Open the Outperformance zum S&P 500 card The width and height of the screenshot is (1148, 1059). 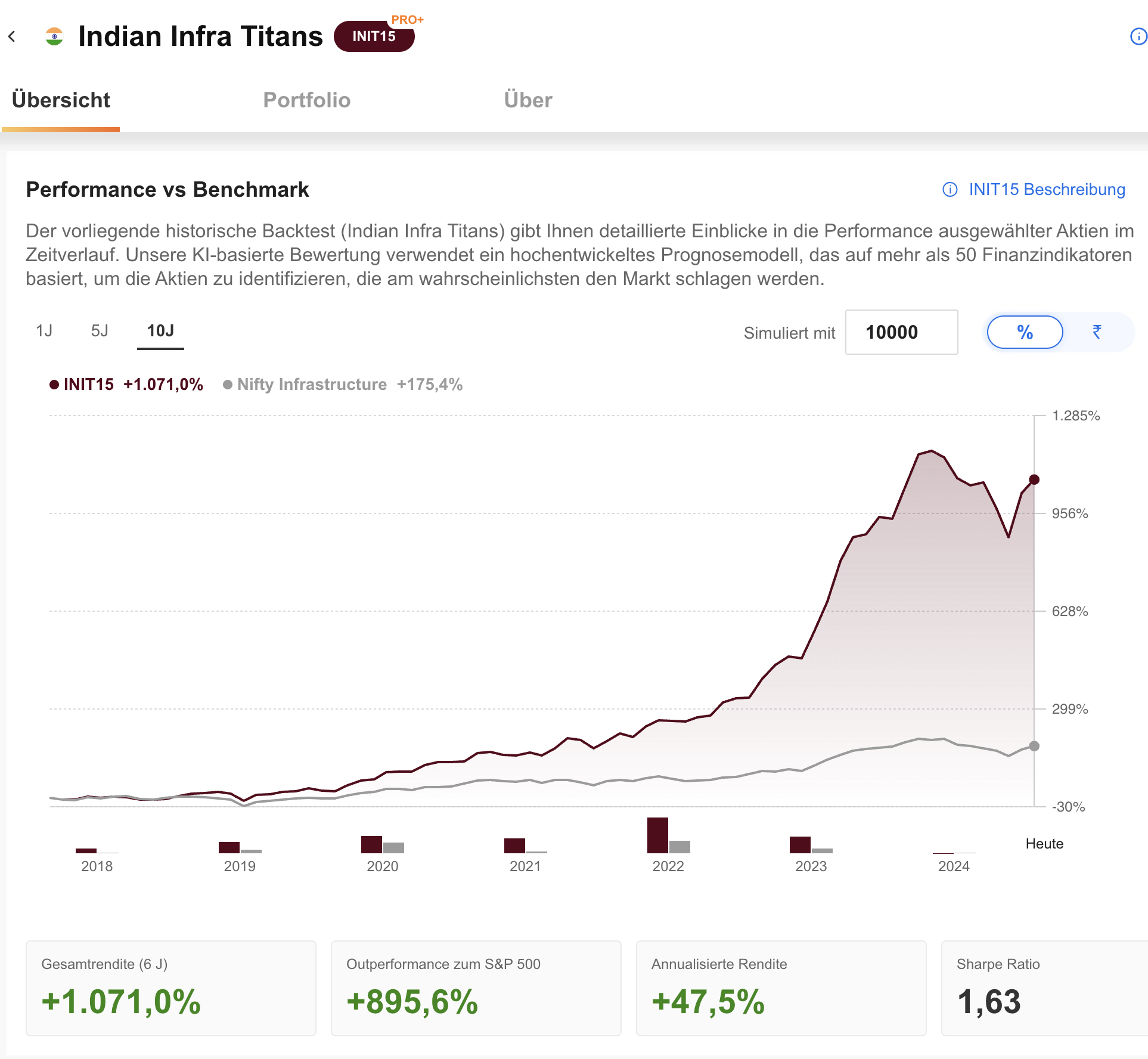(x=476, y=988)
